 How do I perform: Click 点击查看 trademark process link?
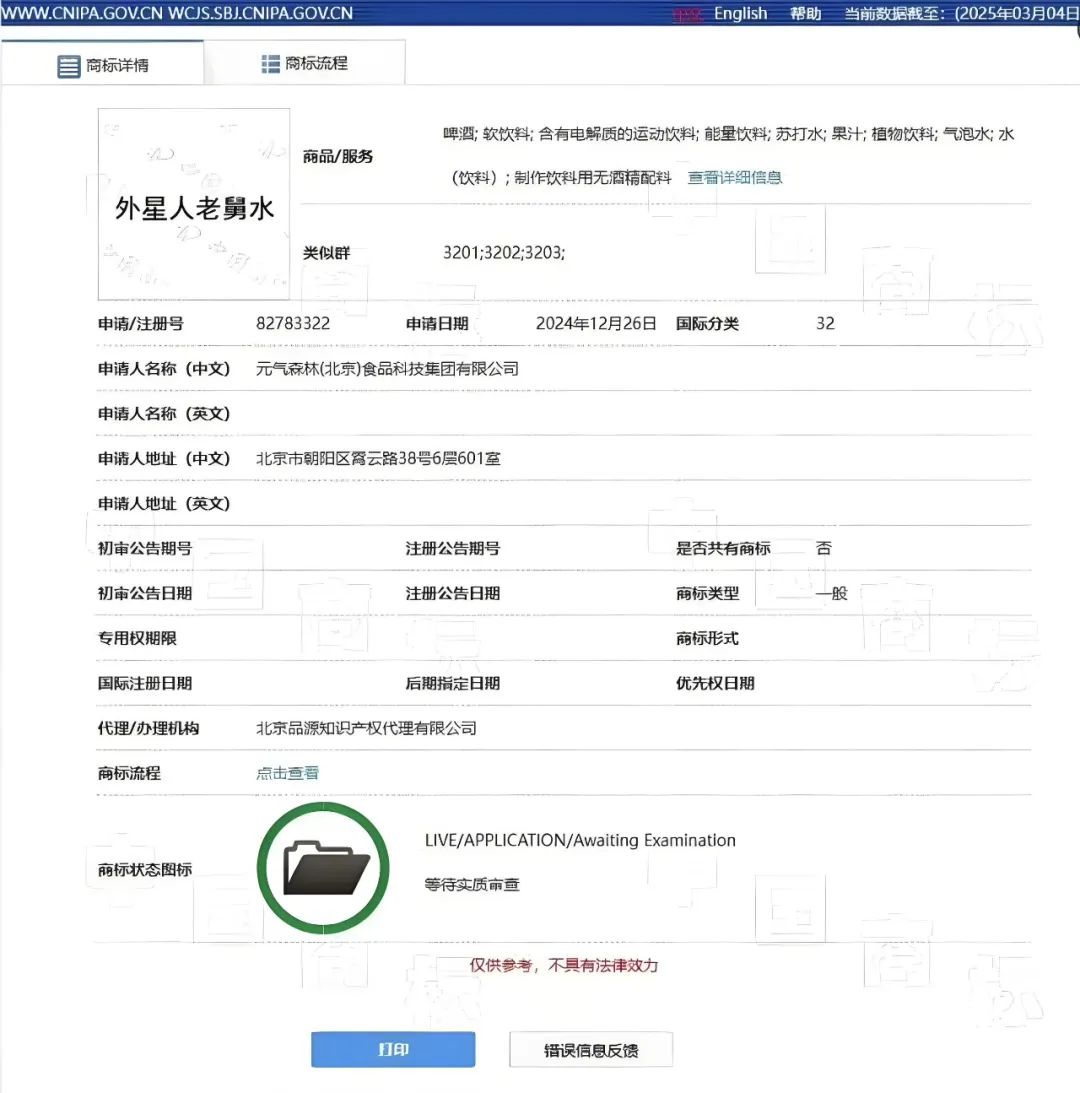[x=287, y=773]
